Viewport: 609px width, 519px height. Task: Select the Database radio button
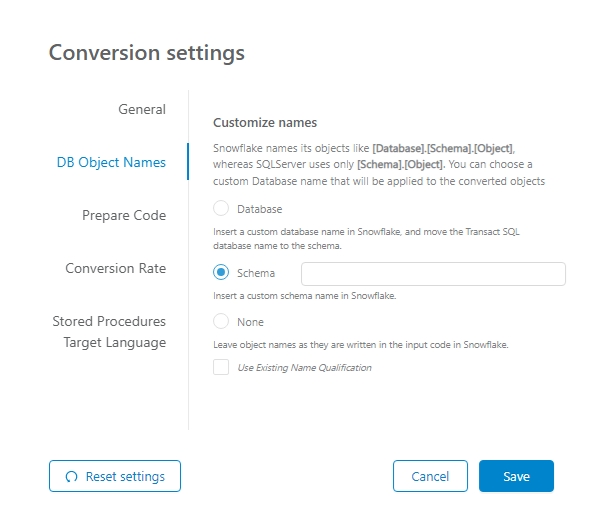pyautogui.click(x=221, y=210)
